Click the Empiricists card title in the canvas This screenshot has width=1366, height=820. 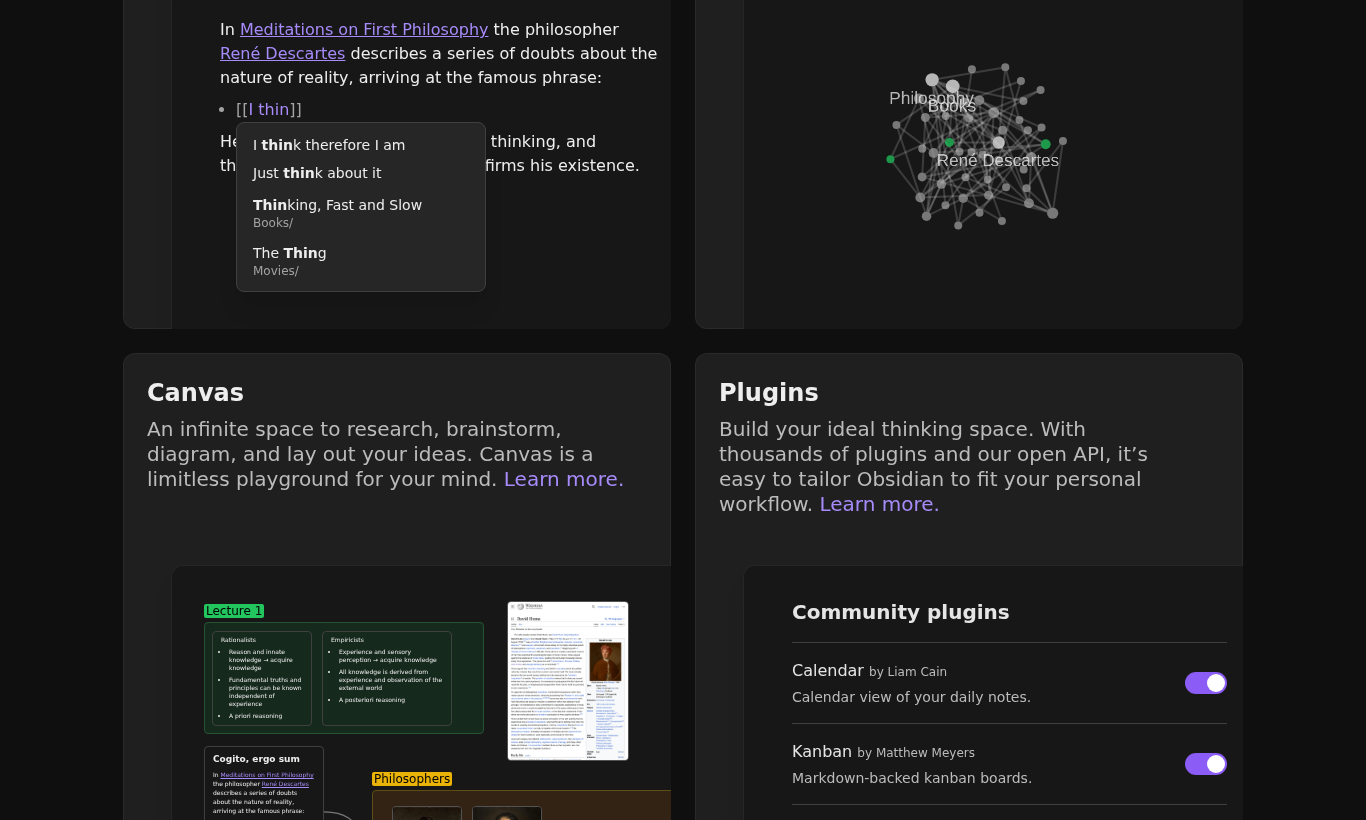[x=348, y=640]
